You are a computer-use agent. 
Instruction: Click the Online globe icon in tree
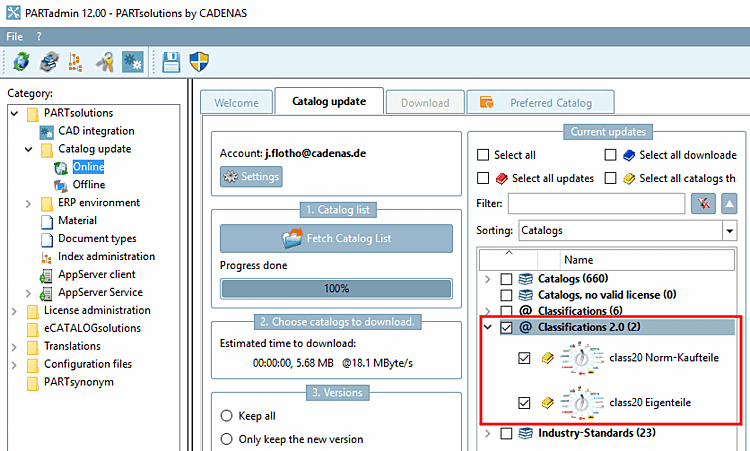[61, 167]
